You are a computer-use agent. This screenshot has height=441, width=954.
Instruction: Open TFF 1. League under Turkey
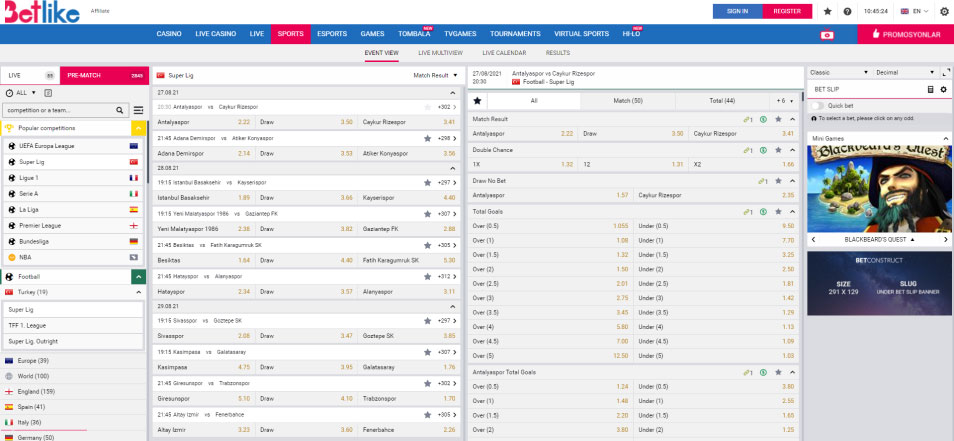coord(73,325)
